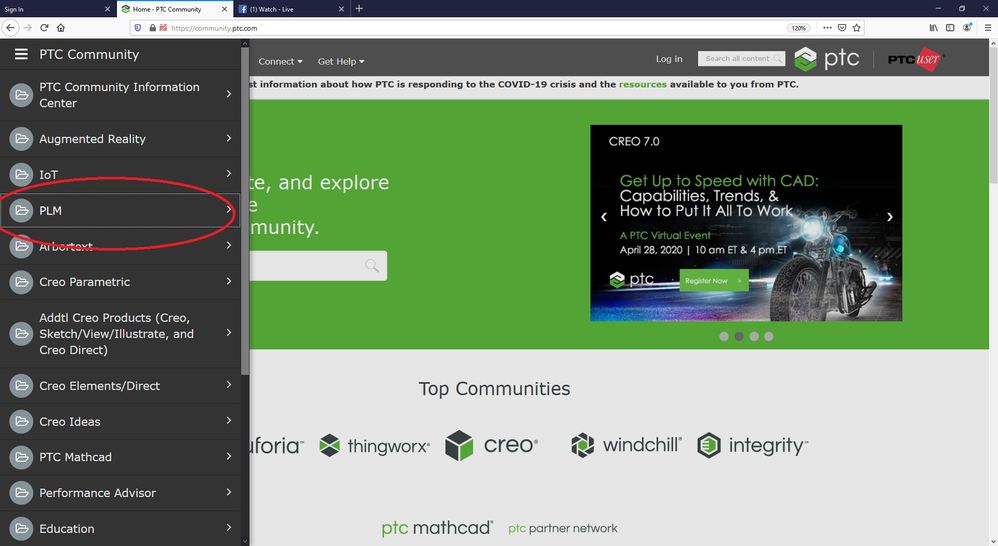This screenshot has width=998, height=546.
Task: Select the Performance Advisor menu entry
Action: (120, 493)
